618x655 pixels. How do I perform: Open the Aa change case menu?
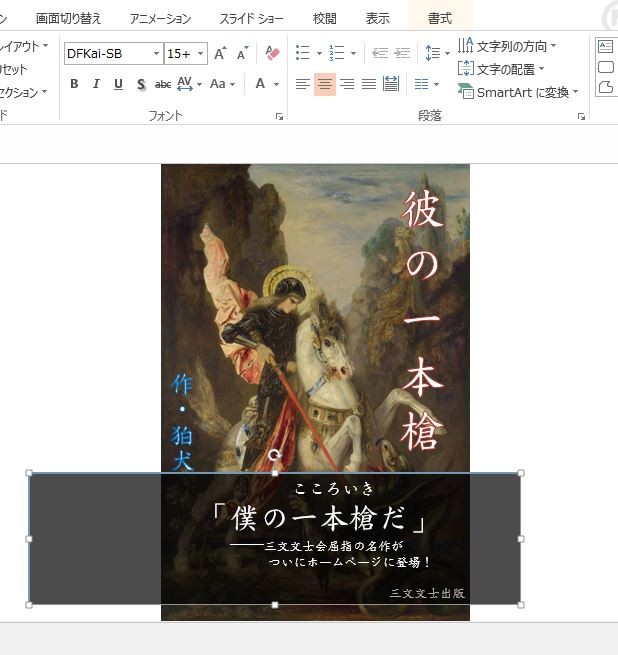click(222, 84)
